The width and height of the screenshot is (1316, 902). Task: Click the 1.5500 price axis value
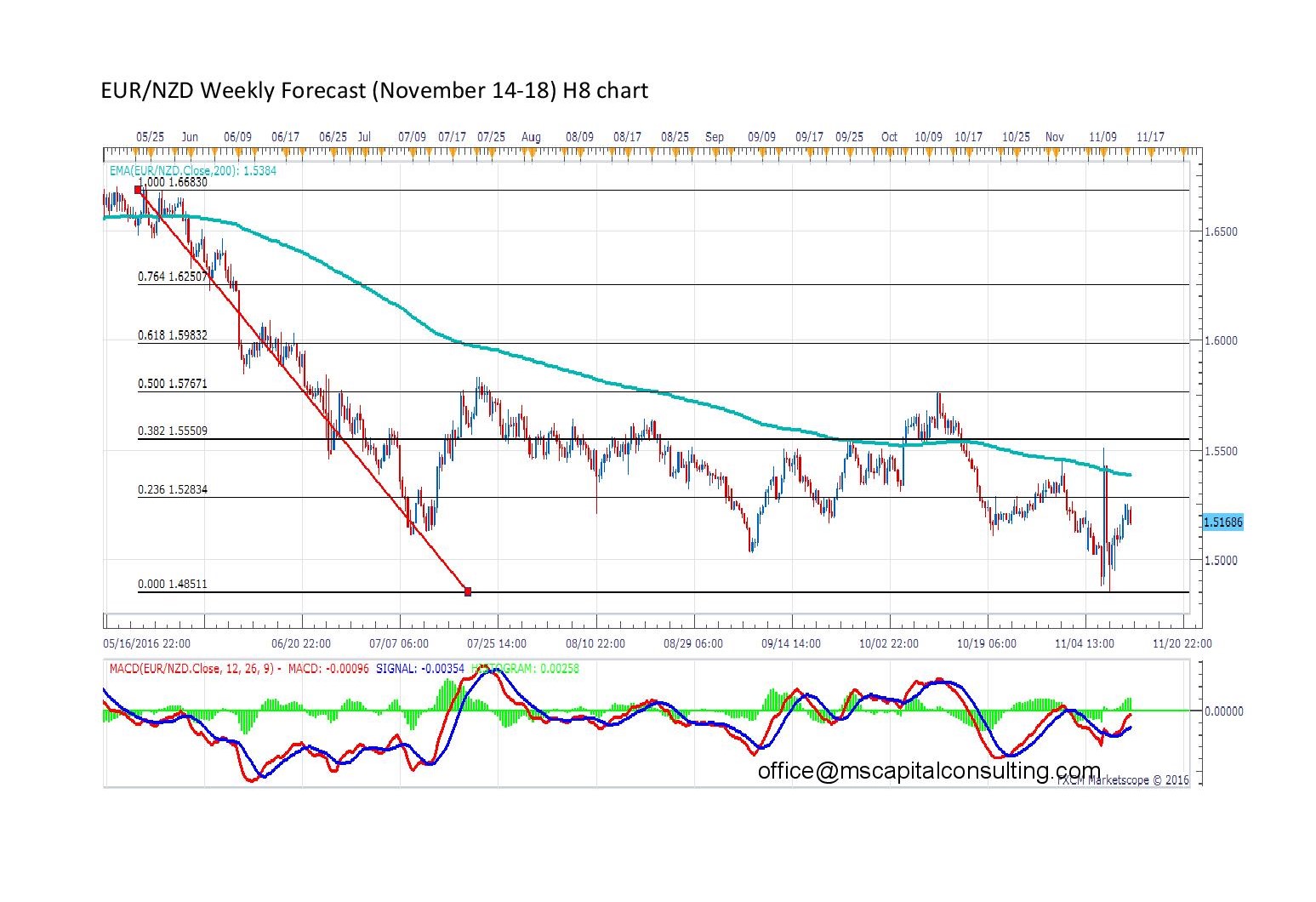(x=1221, y=451)
